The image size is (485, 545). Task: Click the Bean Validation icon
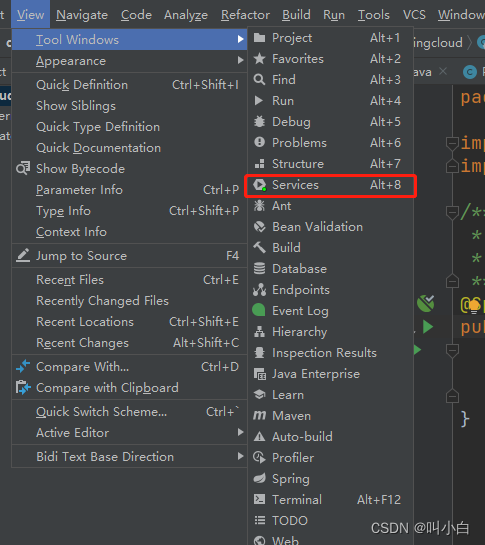click(x=259, y=227)
